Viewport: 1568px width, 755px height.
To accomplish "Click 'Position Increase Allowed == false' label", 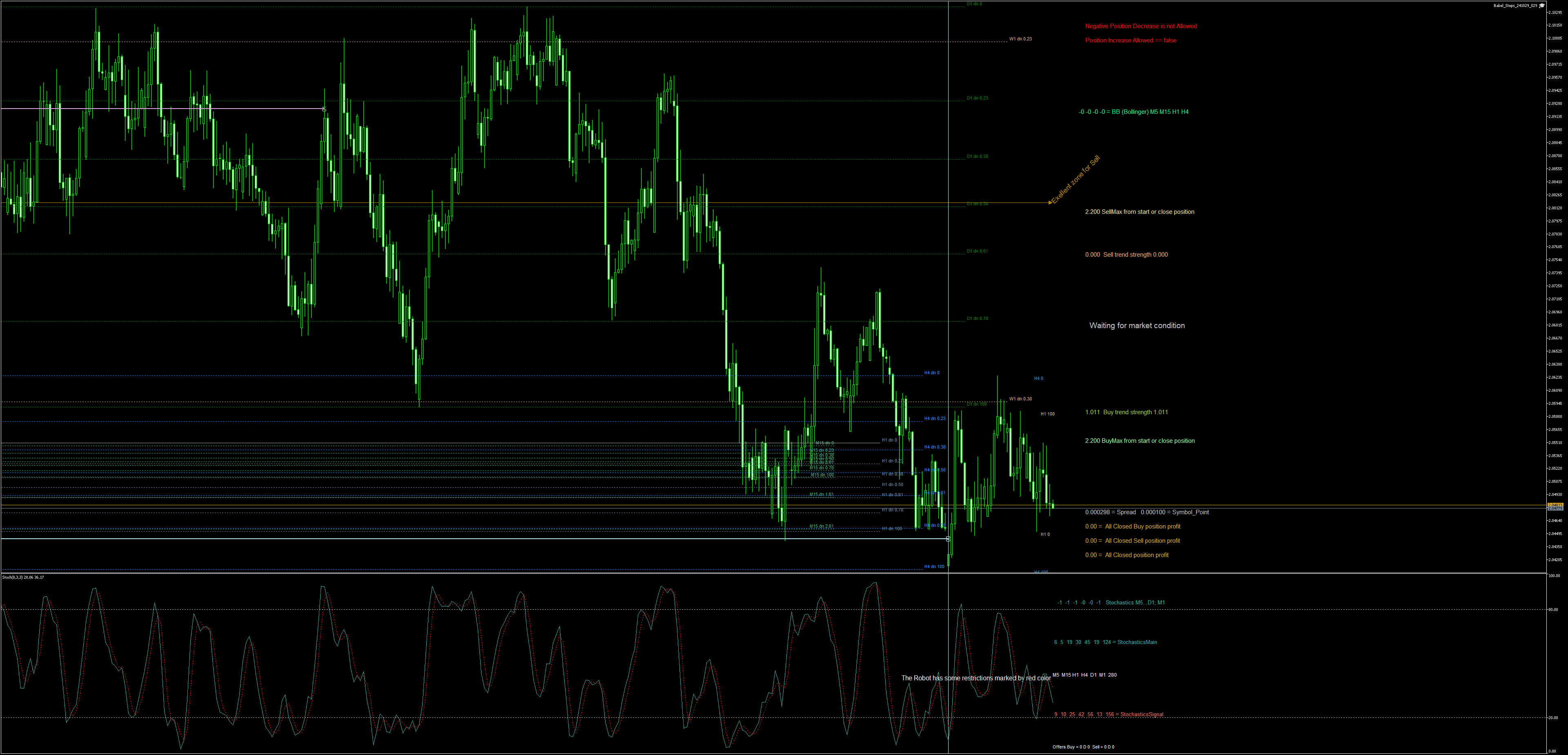I will 1130,40.
